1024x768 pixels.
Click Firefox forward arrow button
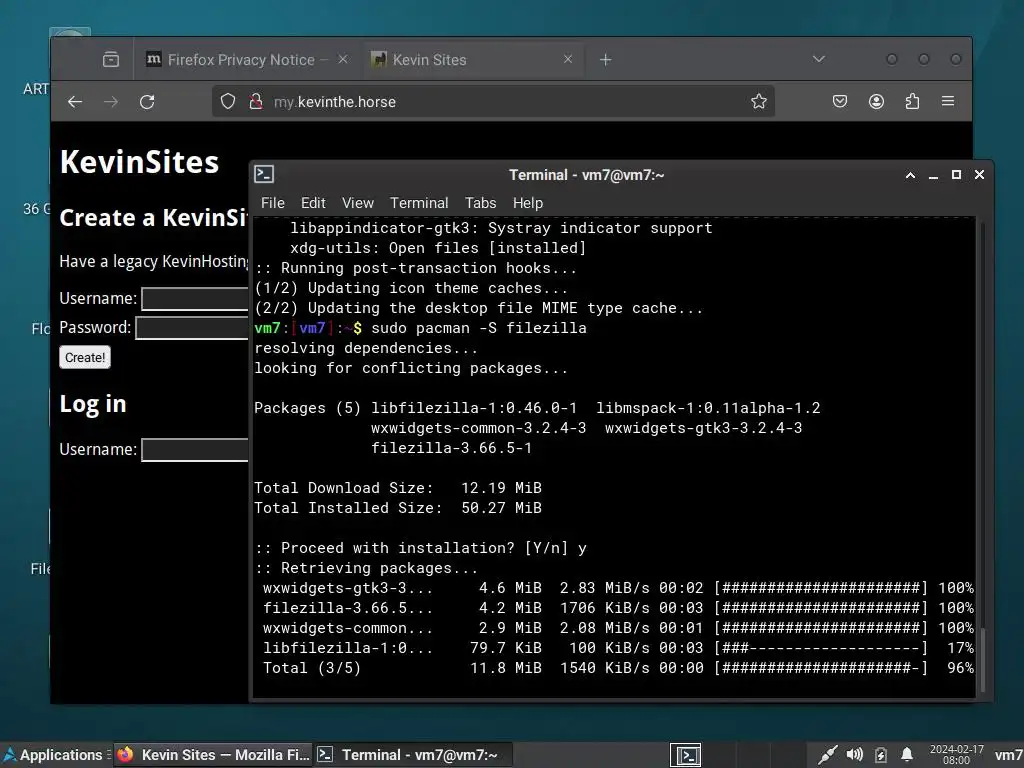111,101
